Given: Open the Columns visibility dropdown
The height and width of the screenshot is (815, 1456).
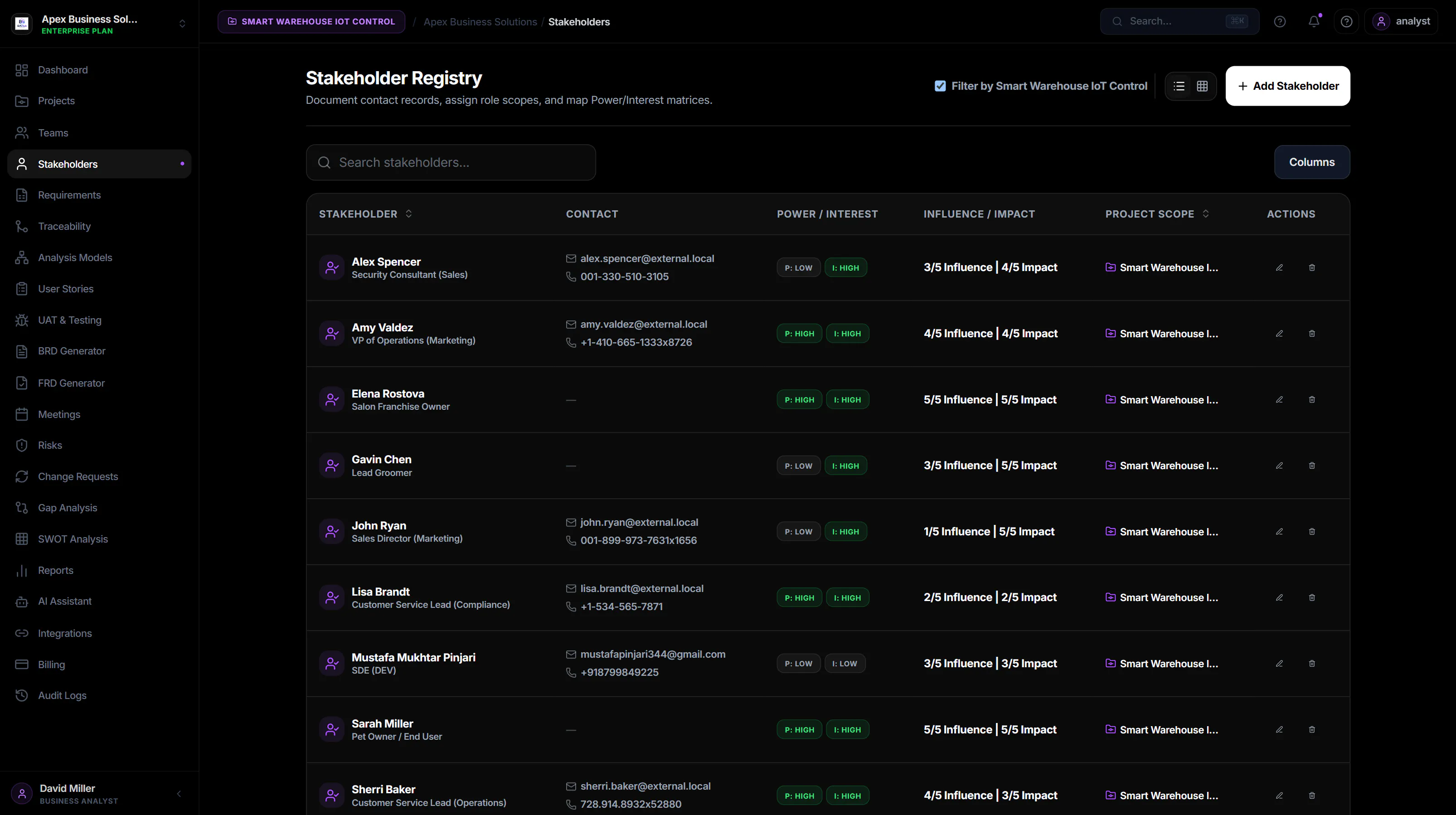Looking at the screenshot, I should (1312, 162).
